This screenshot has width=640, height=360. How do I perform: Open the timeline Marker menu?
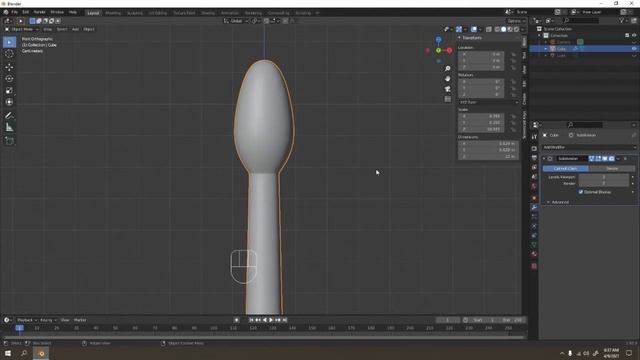(x=80, y=320)
